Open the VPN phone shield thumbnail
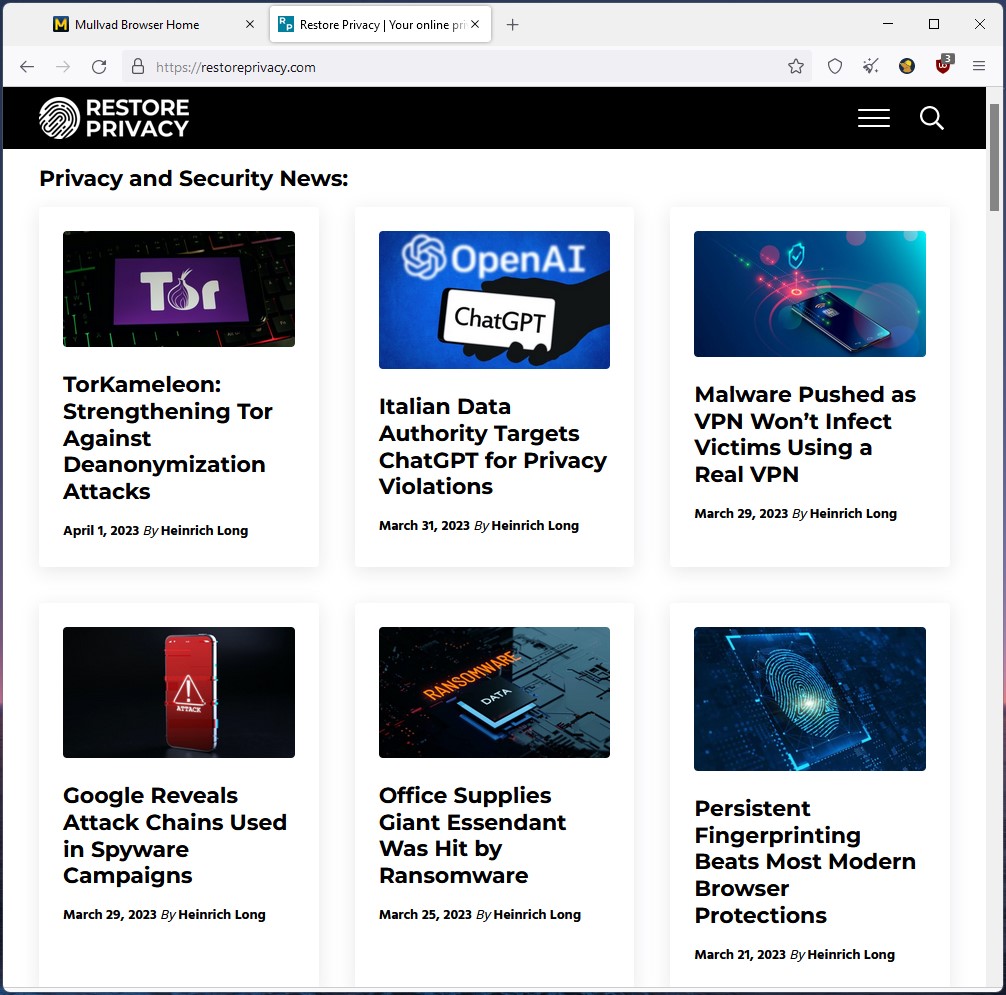The width and height of the screenshot is (1006, 995). [x=810, y=294]
